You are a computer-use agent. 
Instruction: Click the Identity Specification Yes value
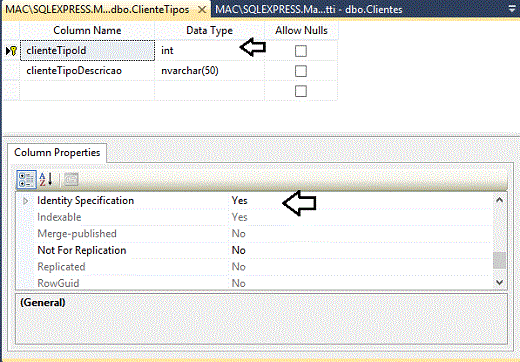click(239, 201)
